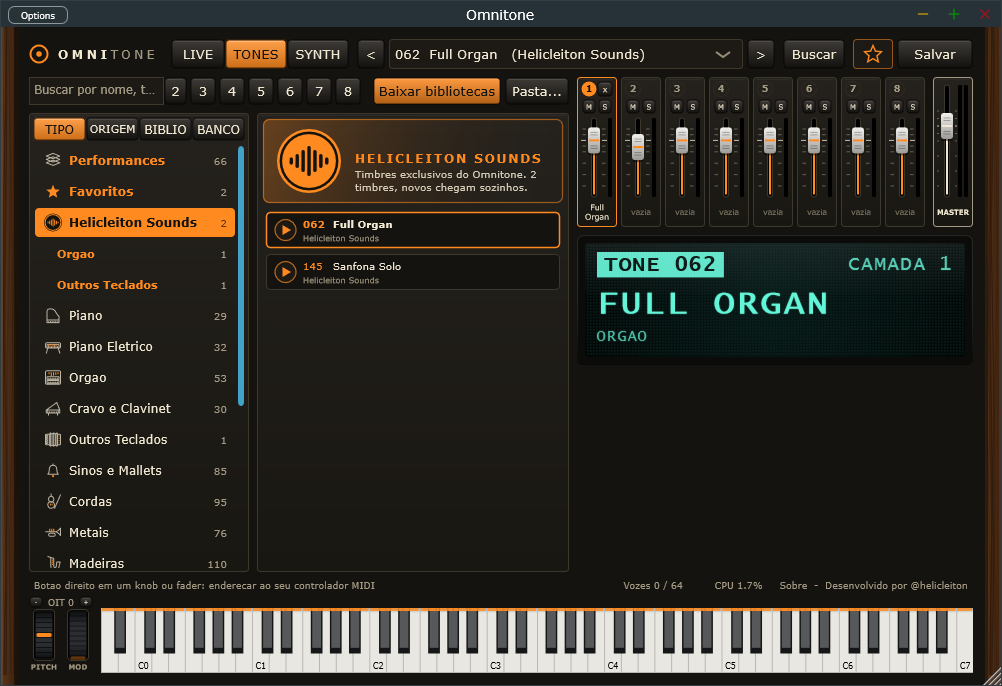Click the Cordas violin icon
Viewport: 1002px width, 686px height.
click(53, 501)
